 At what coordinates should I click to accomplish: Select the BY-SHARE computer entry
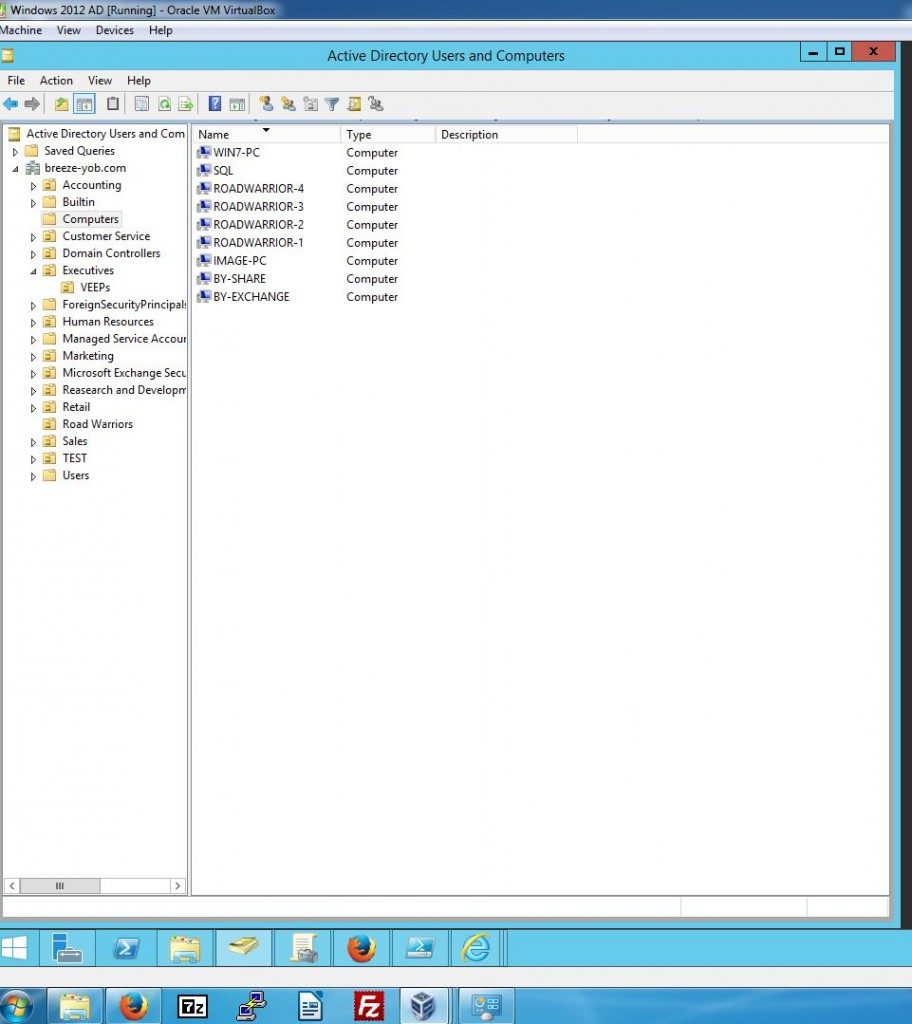coord(239,278)
